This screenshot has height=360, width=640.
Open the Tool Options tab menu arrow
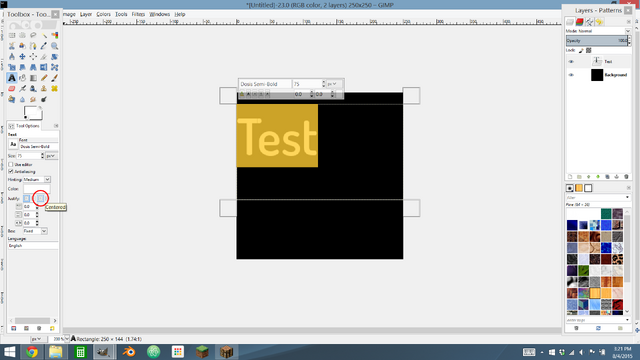[x=56, y=126]
